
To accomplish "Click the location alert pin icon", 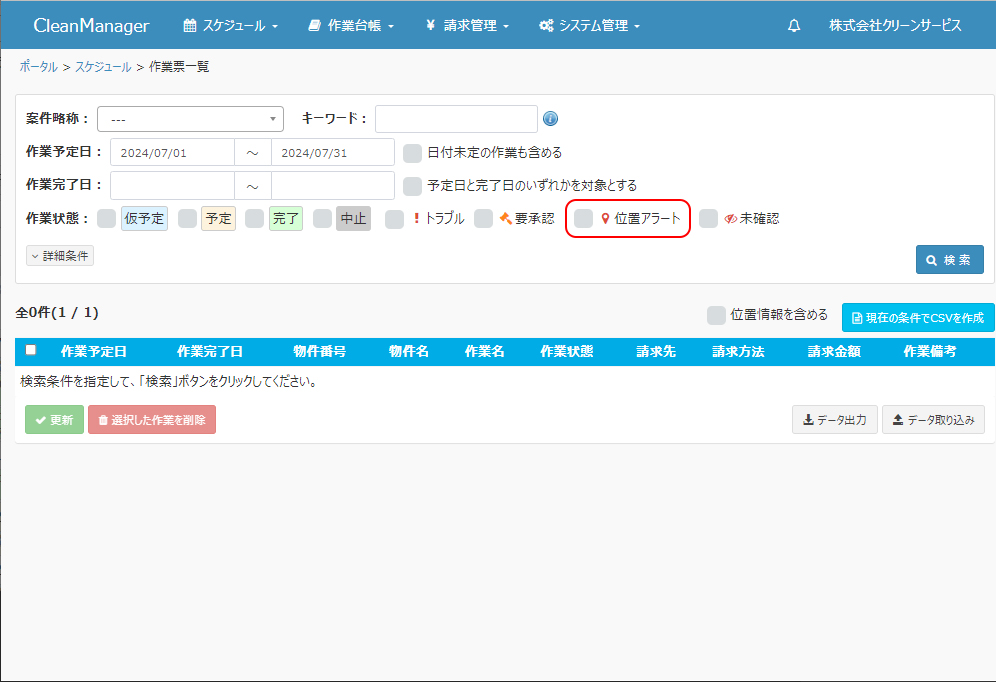I will coord(604,219).
